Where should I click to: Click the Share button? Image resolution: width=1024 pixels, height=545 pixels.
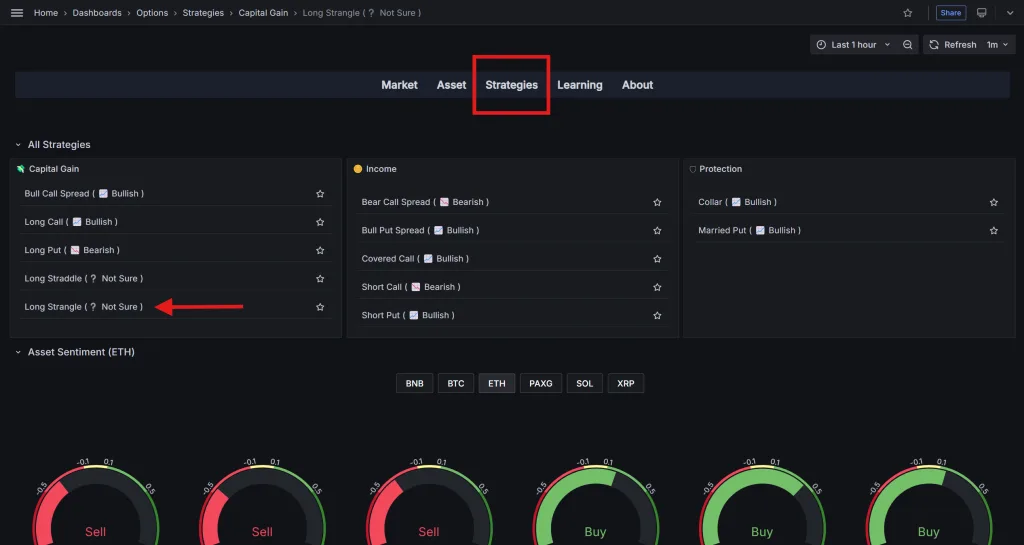(950, 13)
